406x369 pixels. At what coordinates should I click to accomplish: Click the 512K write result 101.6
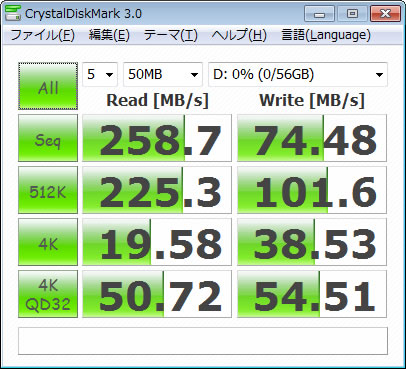click(x=312, y=190)
